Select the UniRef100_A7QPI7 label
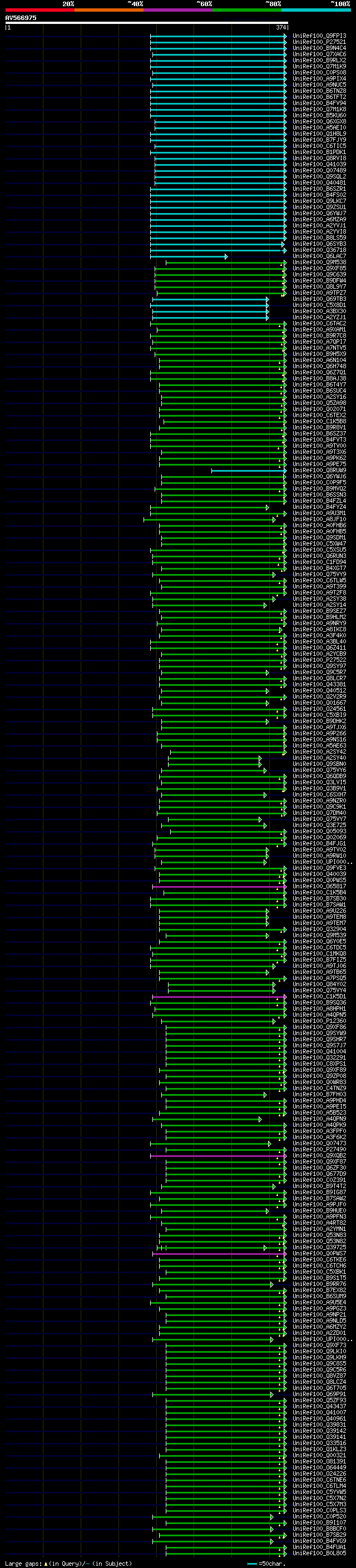The height and width of the screenshot is (1568, 356). [x=319, y=342]
